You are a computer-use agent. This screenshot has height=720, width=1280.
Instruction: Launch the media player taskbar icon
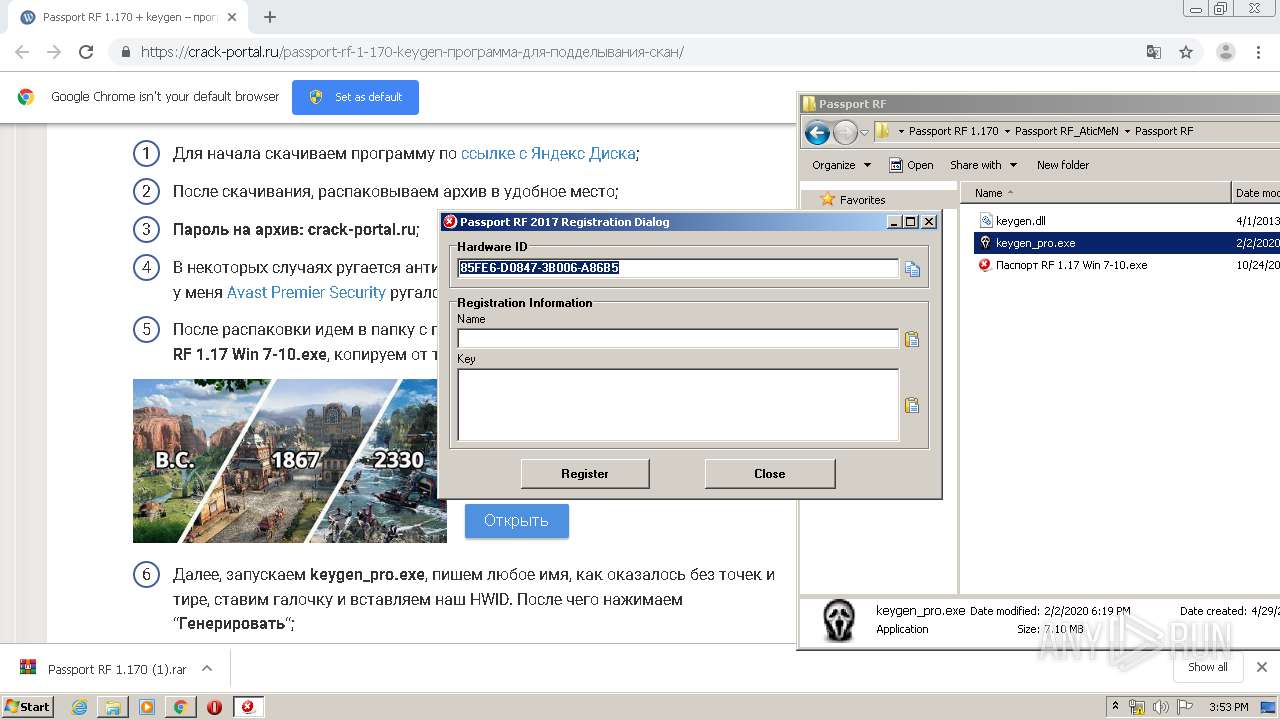click(147, 707)
